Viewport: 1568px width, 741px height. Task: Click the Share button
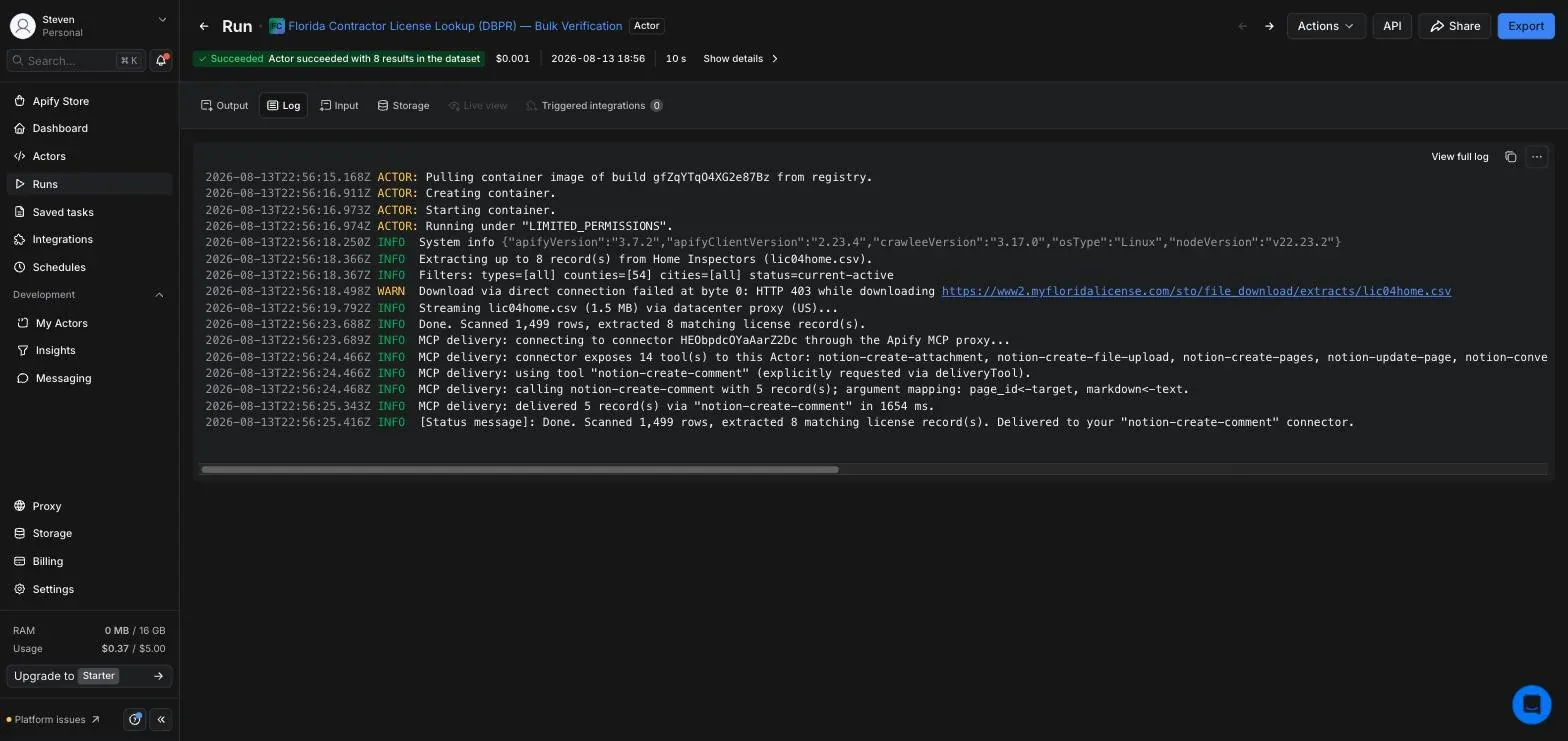click(1454, 26)
